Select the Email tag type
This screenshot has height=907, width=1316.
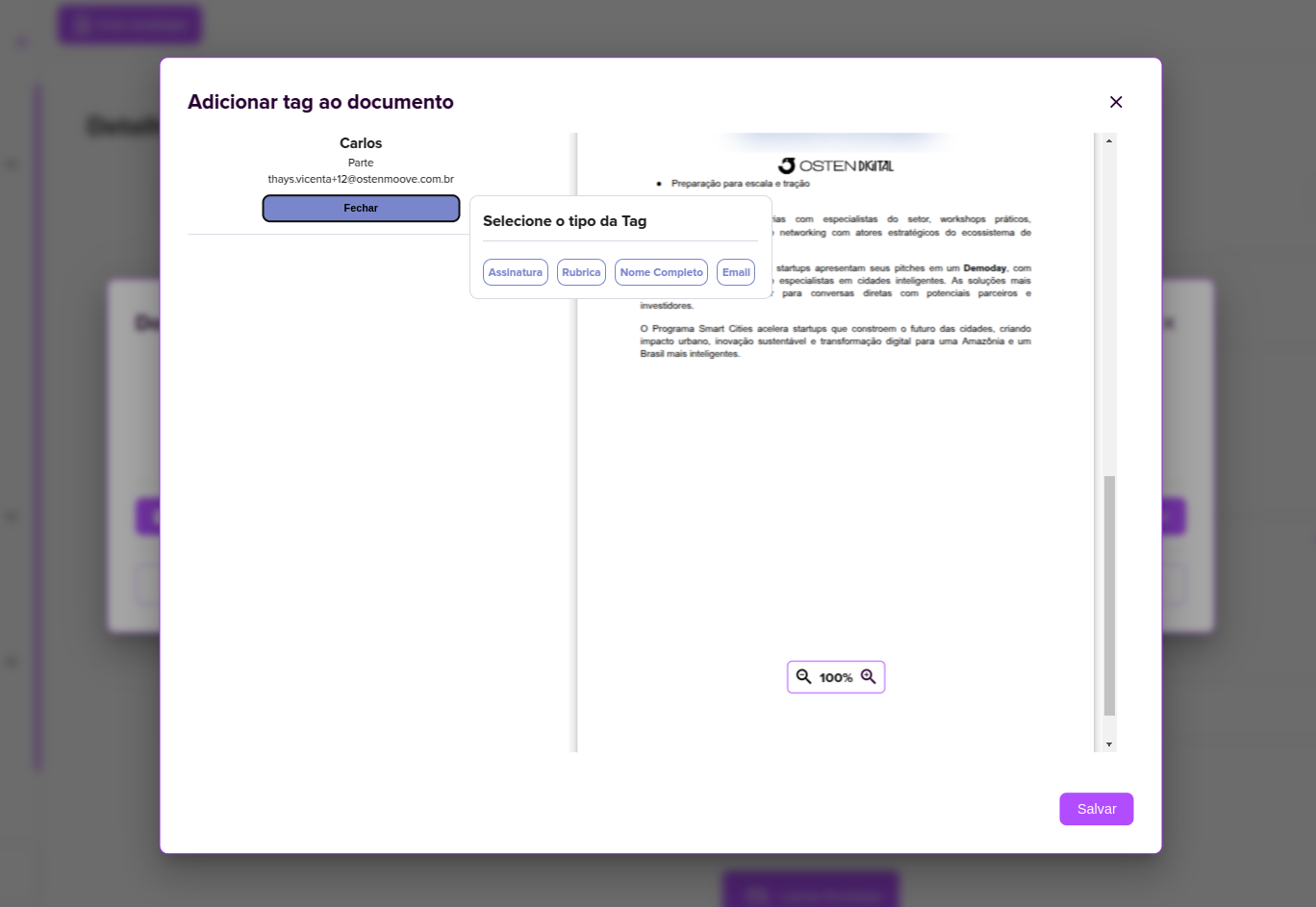(736, 272)
